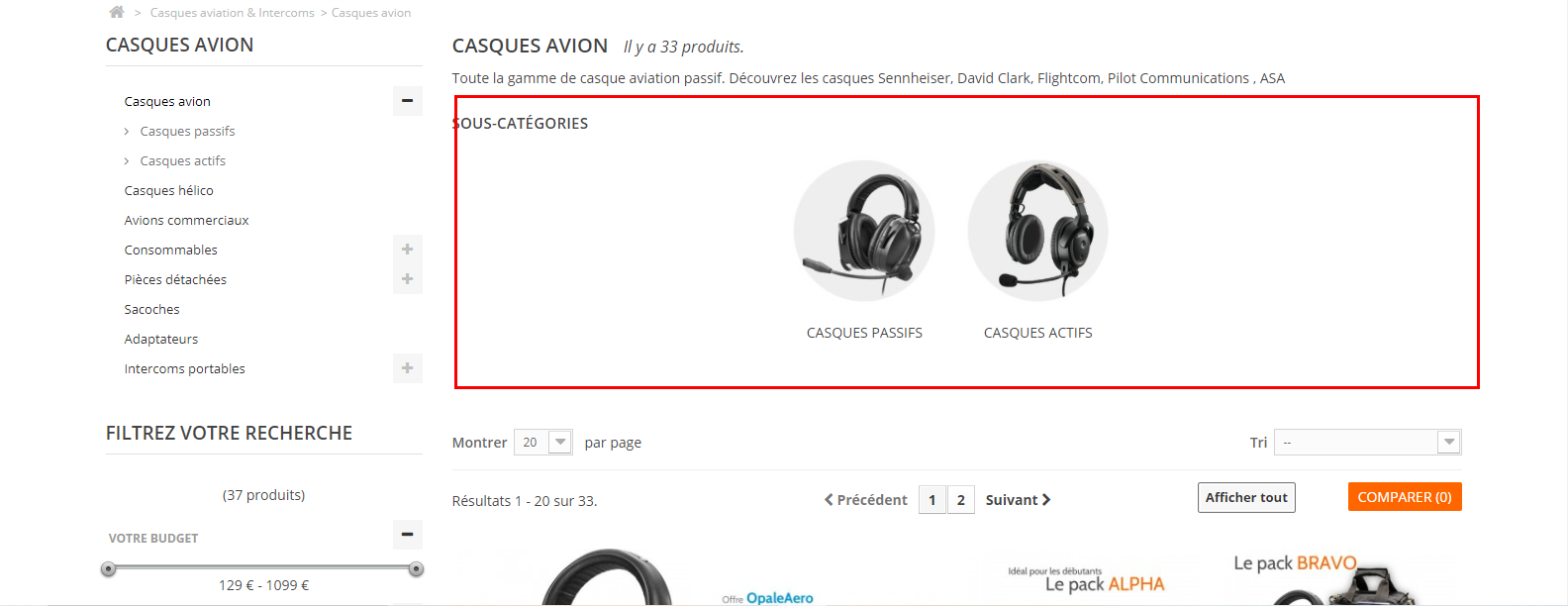Expand Intercoms portables plus icon
The width and height of the screenshot is (1568, 606).
407,368
